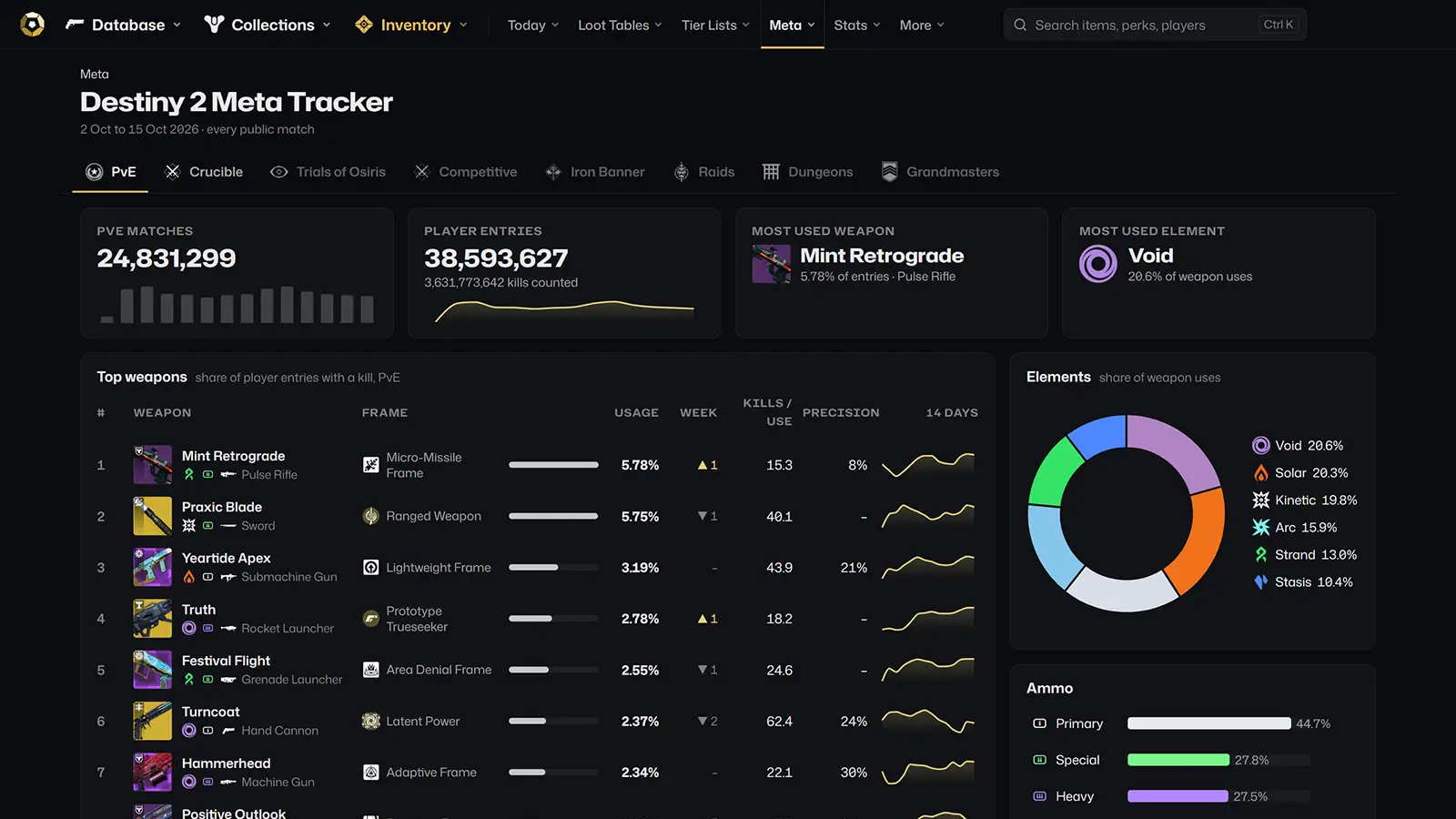Click Strand legend icon in Elements panel
Screen dimensions: 1456x819
(x=1260, y=554)
